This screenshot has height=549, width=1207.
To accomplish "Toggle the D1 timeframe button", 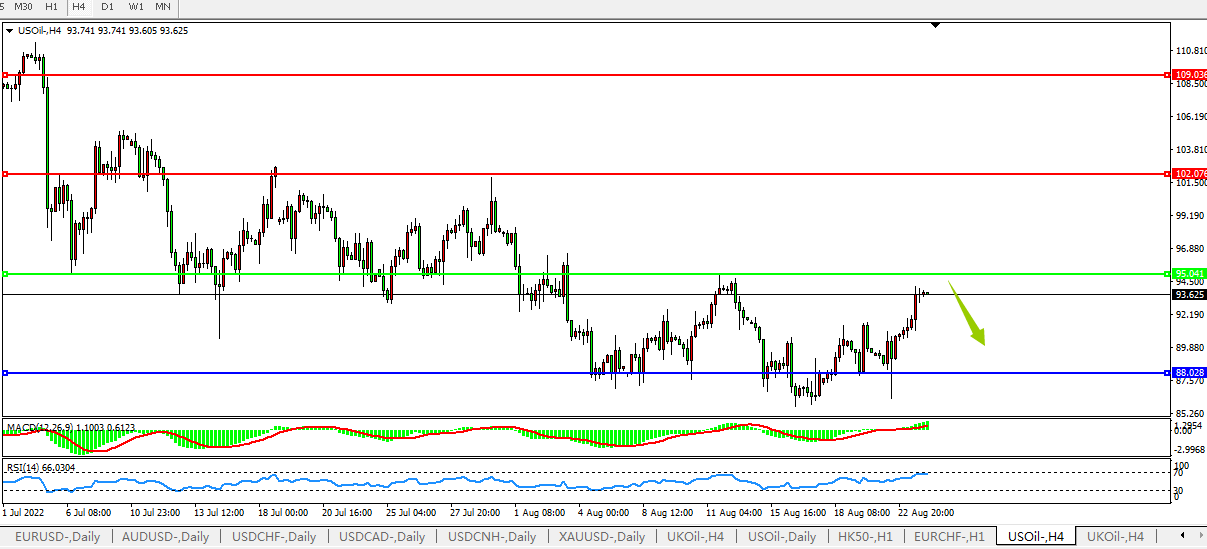I will pos(108,7).
